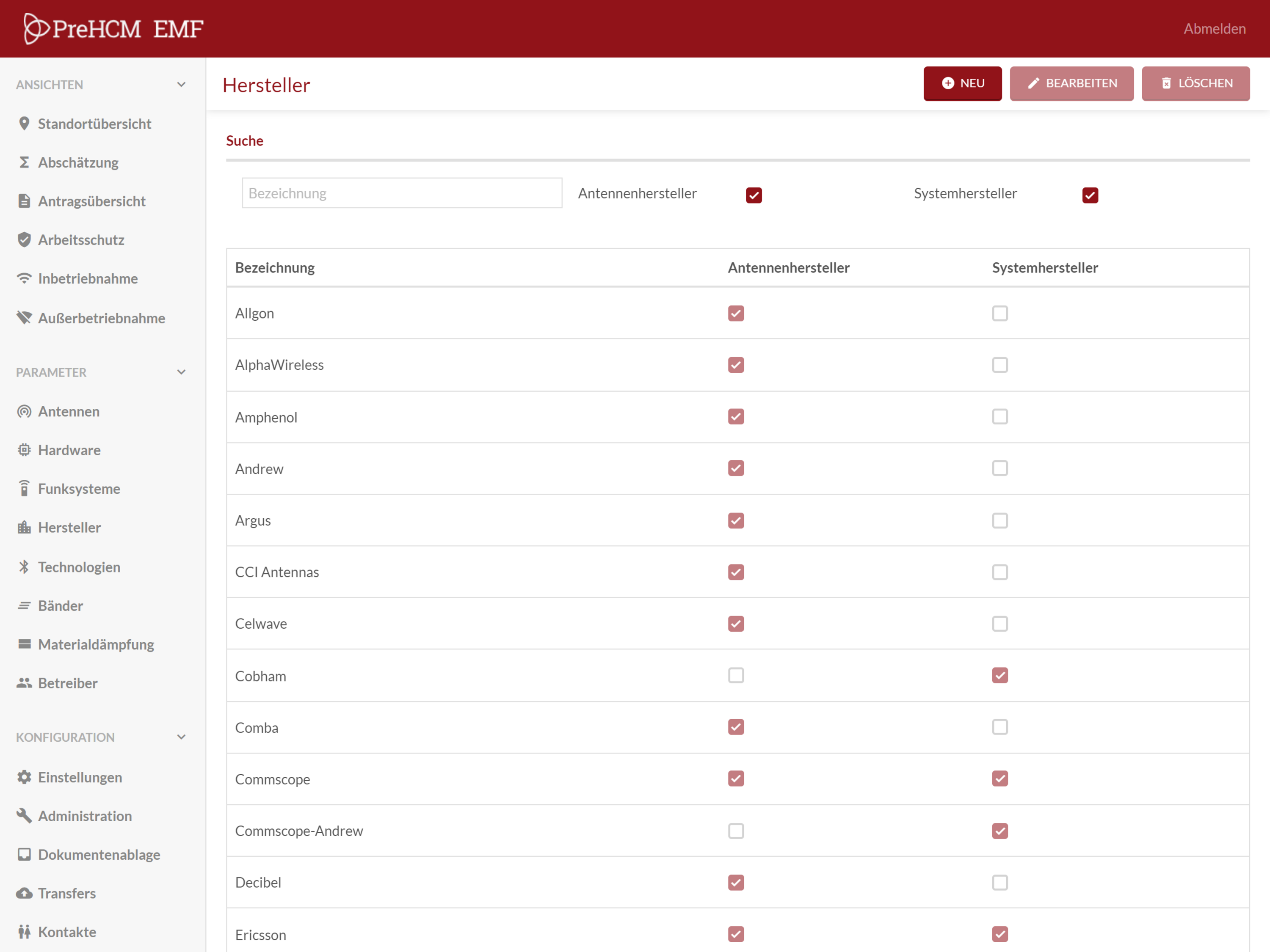The height and width of the screenshot is (952, 1270).
Task: Click the Antragsübersicht document icon
Action: click(x=24, y=201)
